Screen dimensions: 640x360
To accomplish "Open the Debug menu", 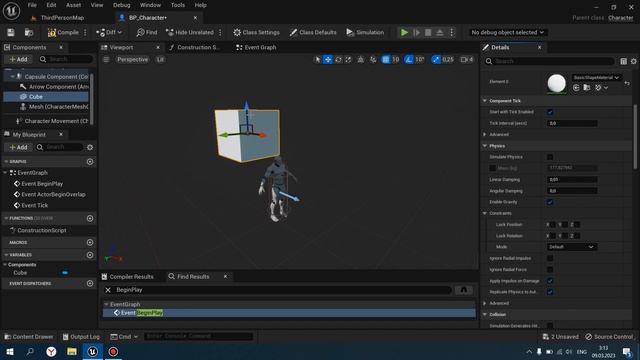I will (x=121, y=5).
